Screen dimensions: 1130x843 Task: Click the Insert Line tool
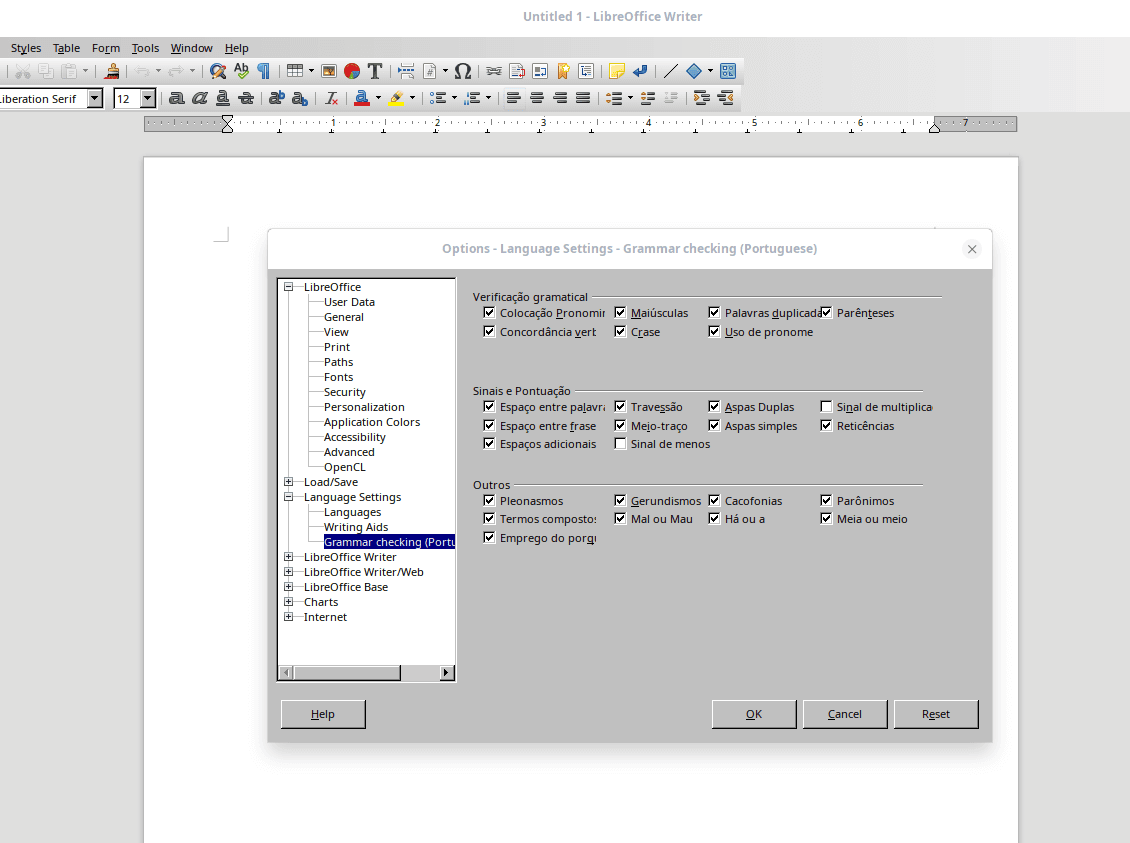(670, 71)
